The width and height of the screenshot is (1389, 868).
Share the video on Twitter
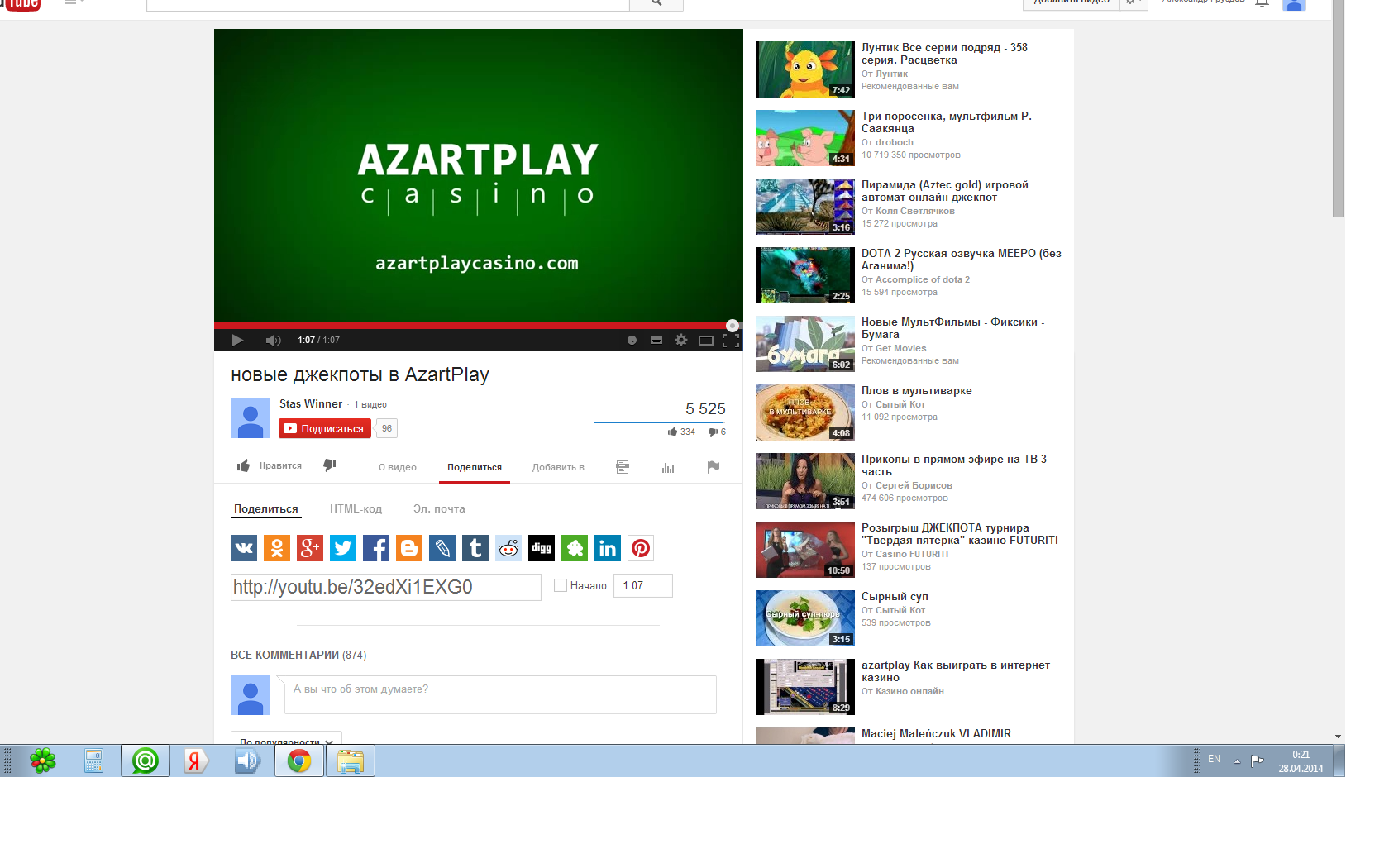pyautogui.click(x=343, y=548)
